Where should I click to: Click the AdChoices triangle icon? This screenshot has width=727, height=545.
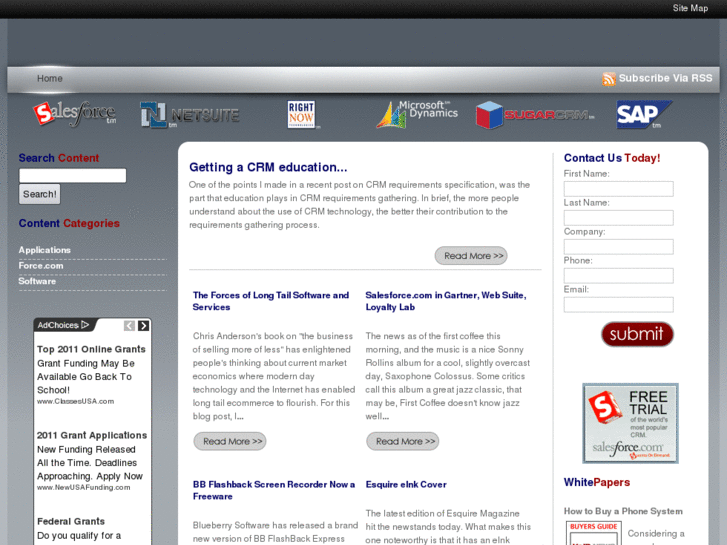coord(85,325)
